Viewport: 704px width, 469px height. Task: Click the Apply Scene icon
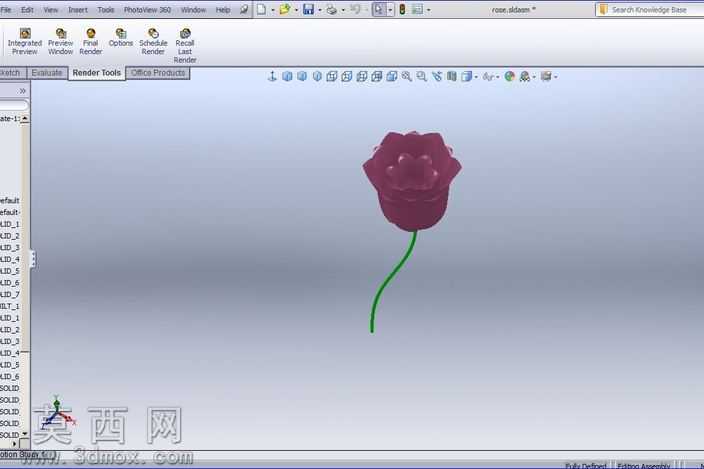(x=524, y=76)
